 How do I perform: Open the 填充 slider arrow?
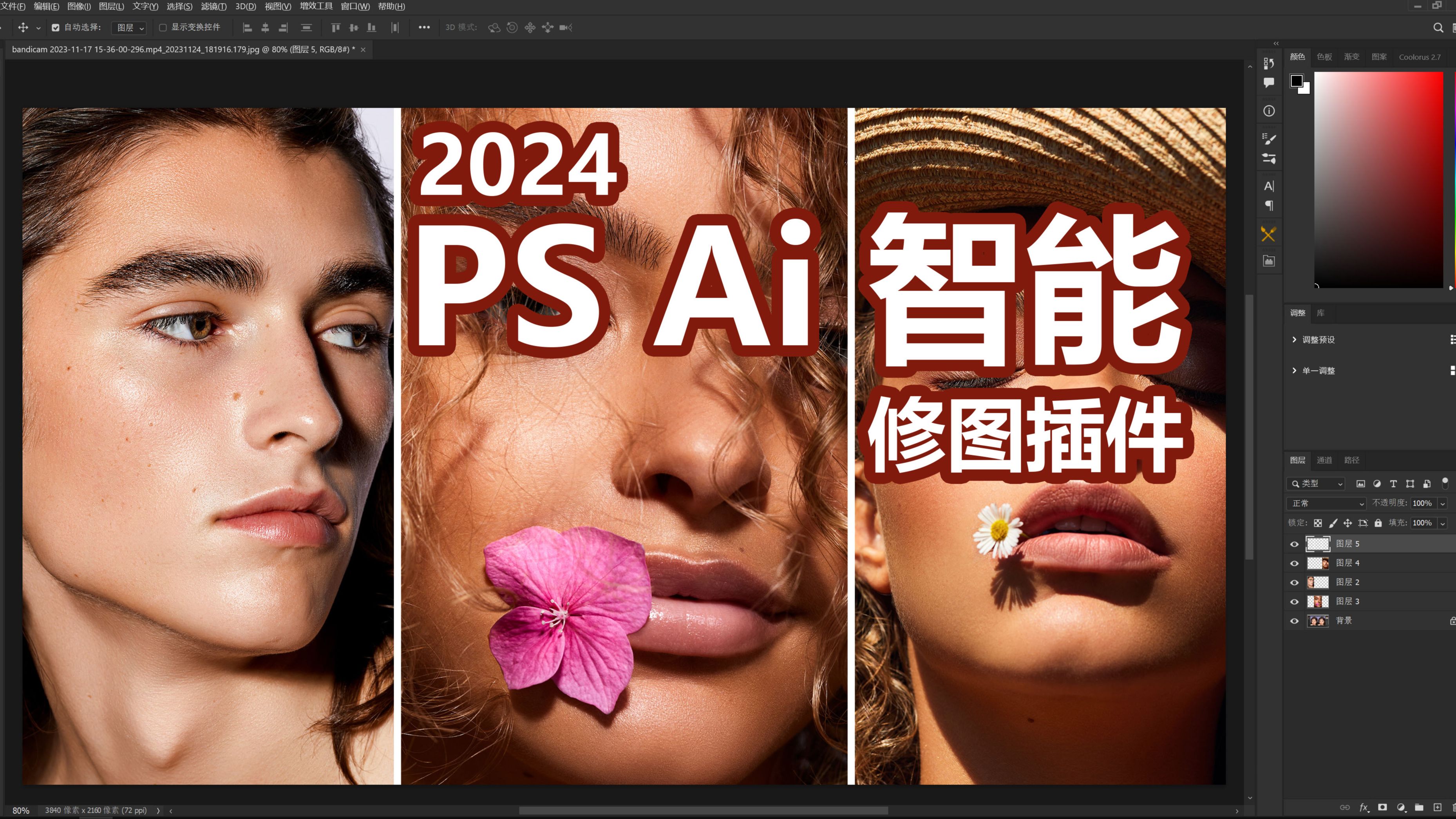(1442, 523)
